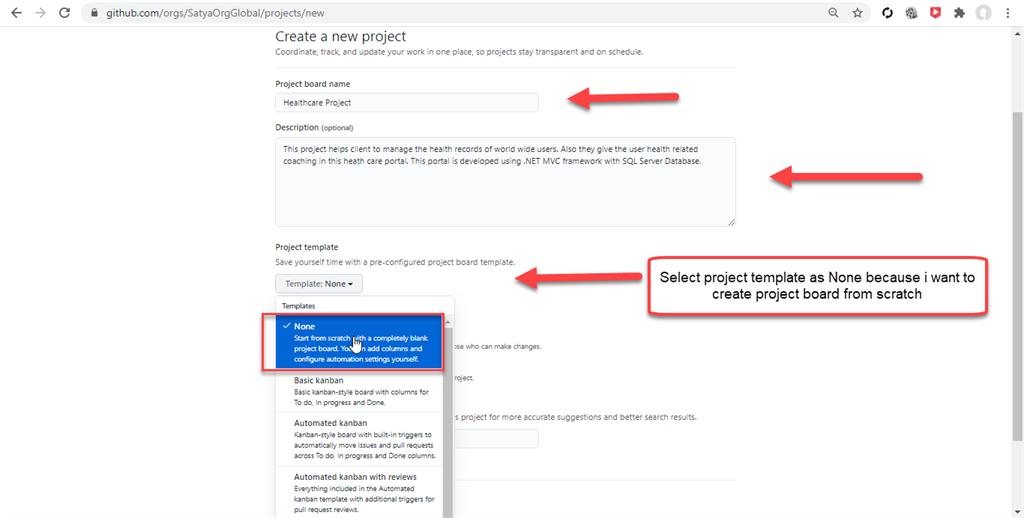Bookmark this page with the star icon
1024x518 pixels.
[x=858, y=13]
